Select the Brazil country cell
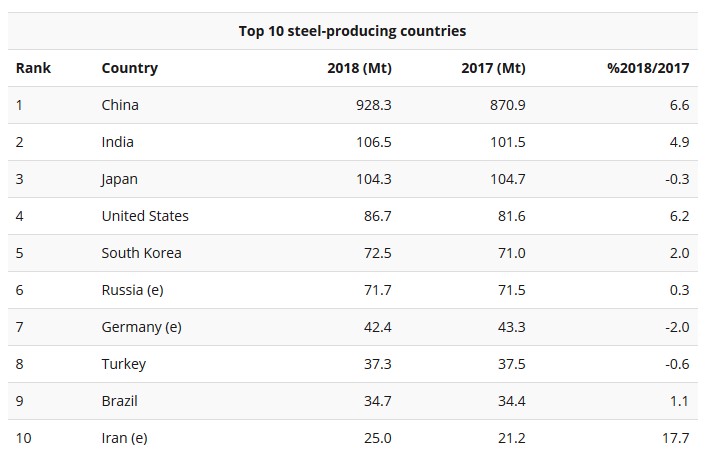 pyautogui.click(x=119, y=401)
